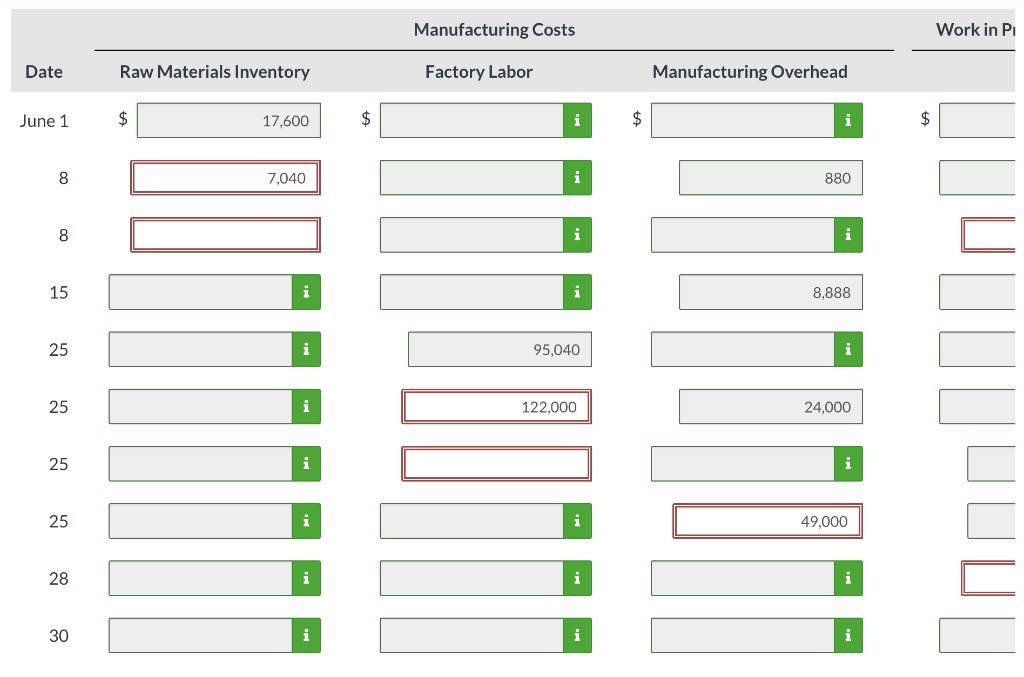1024x677 pixels.
Task: Select the 49,000 highlighted Manufacturing Overhead field
Action: 767,520
